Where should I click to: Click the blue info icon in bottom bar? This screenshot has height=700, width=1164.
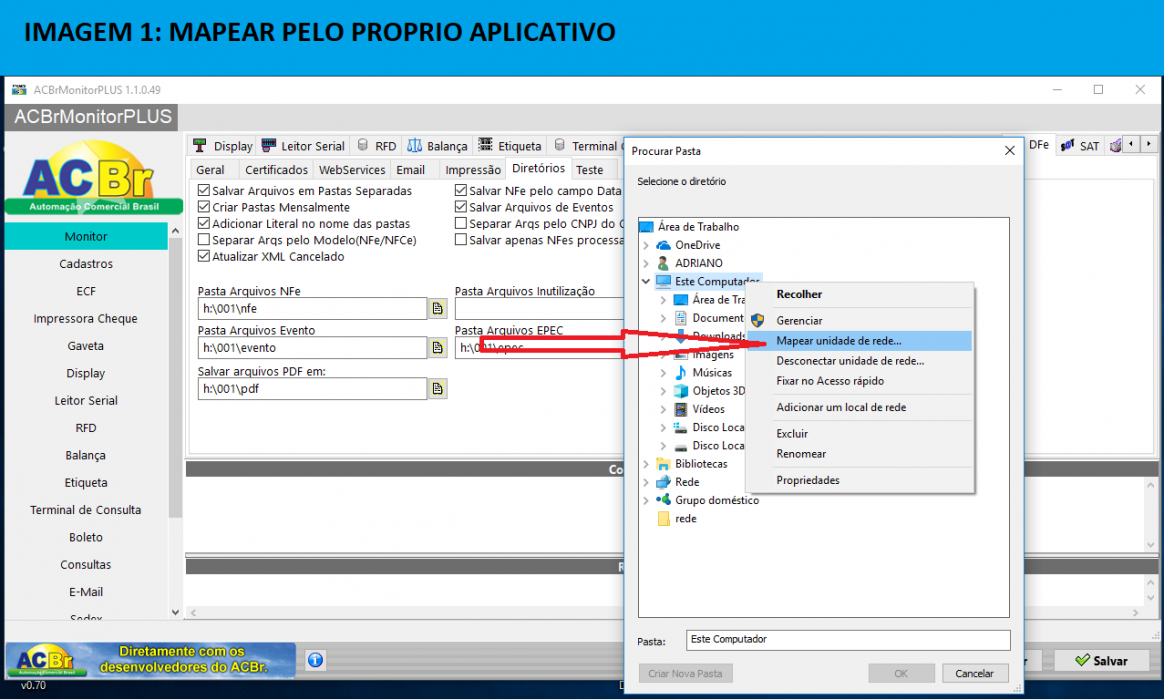315,660
